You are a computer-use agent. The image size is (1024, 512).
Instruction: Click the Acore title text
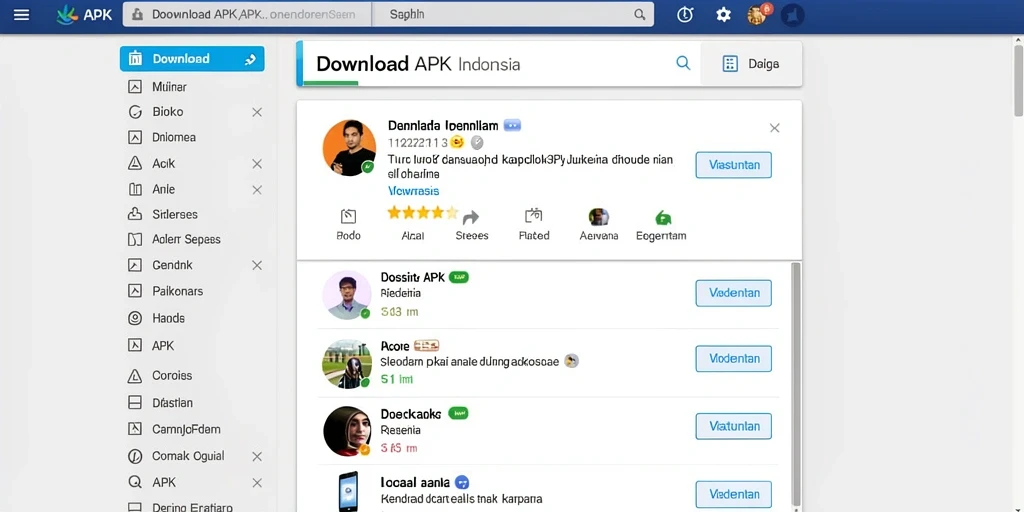(x=394, y=346)
